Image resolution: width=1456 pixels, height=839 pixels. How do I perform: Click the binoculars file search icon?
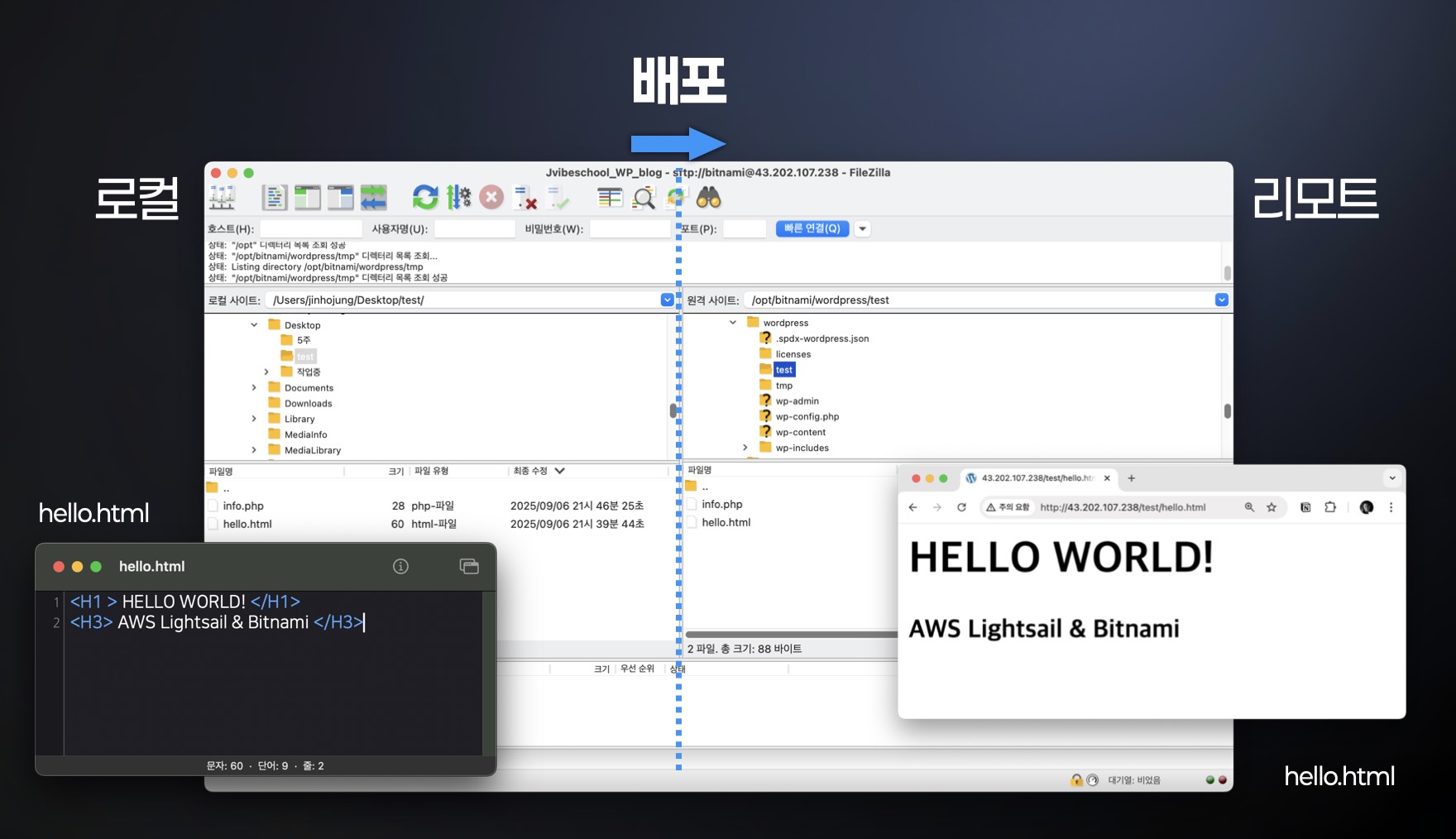click(x=708, y=198)
